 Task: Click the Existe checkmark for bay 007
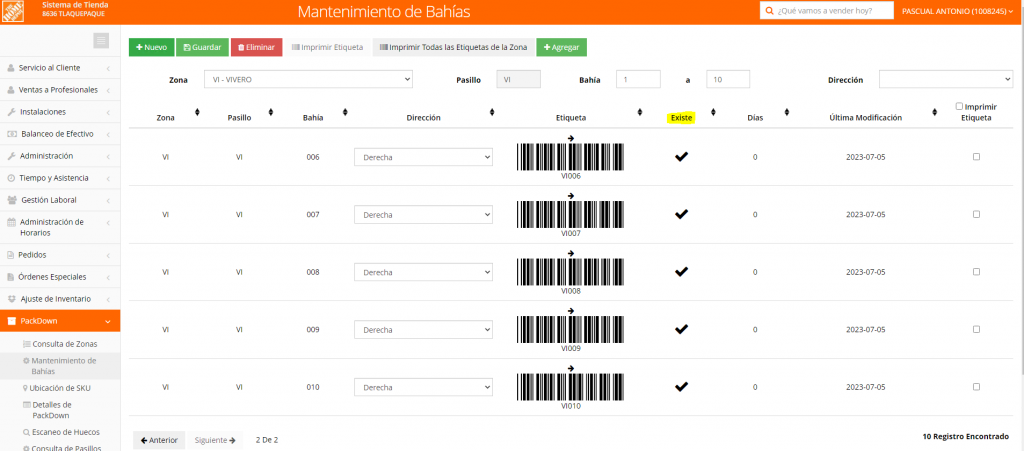[681, 214]
